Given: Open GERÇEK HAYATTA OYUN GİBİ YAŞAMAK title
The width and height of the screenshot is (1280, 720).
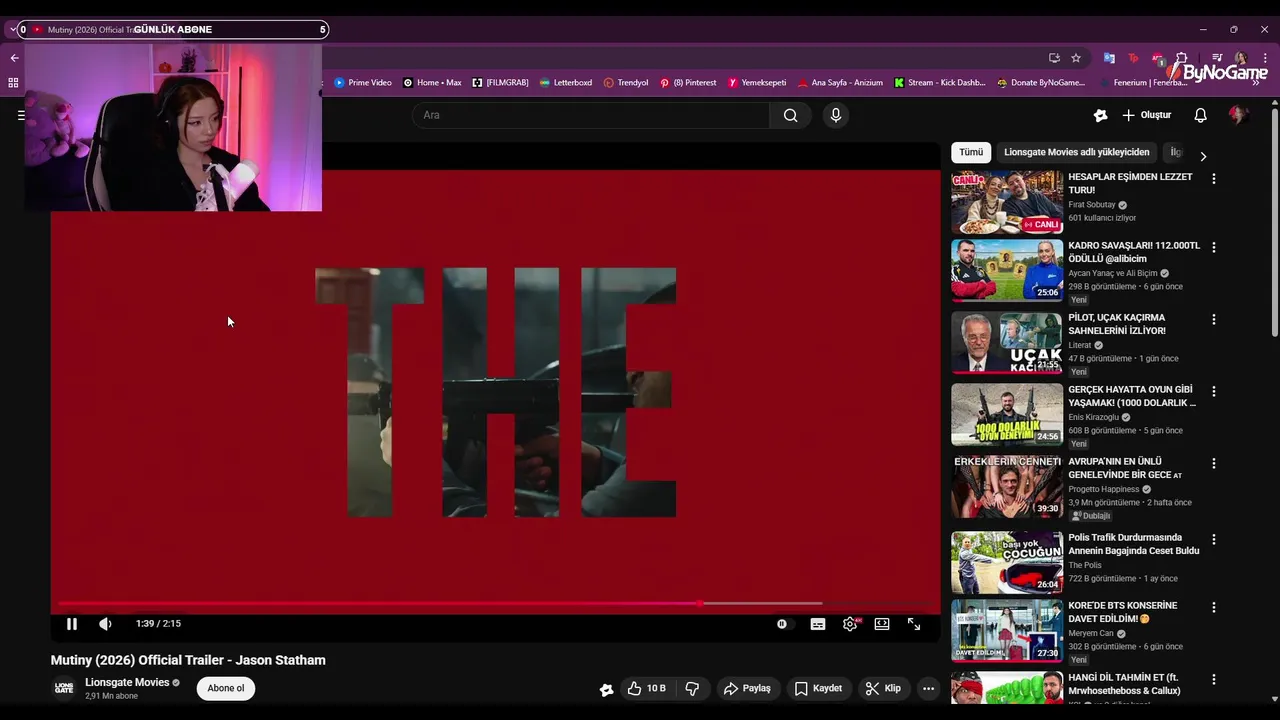Looking at the screenshot, I should [x=1132, y=396].
